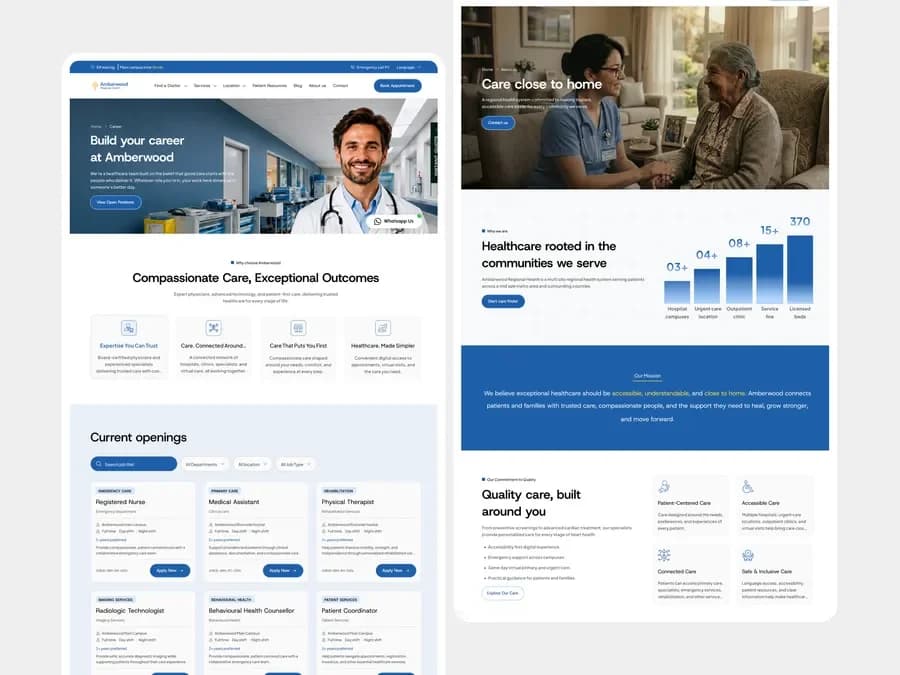Click the Current openings heading
900x675 pixels.
pos(138,437)
